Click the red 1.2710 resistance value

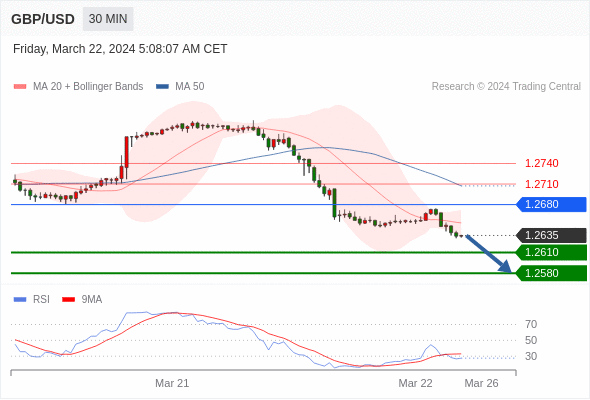click(x=541, y=184)
